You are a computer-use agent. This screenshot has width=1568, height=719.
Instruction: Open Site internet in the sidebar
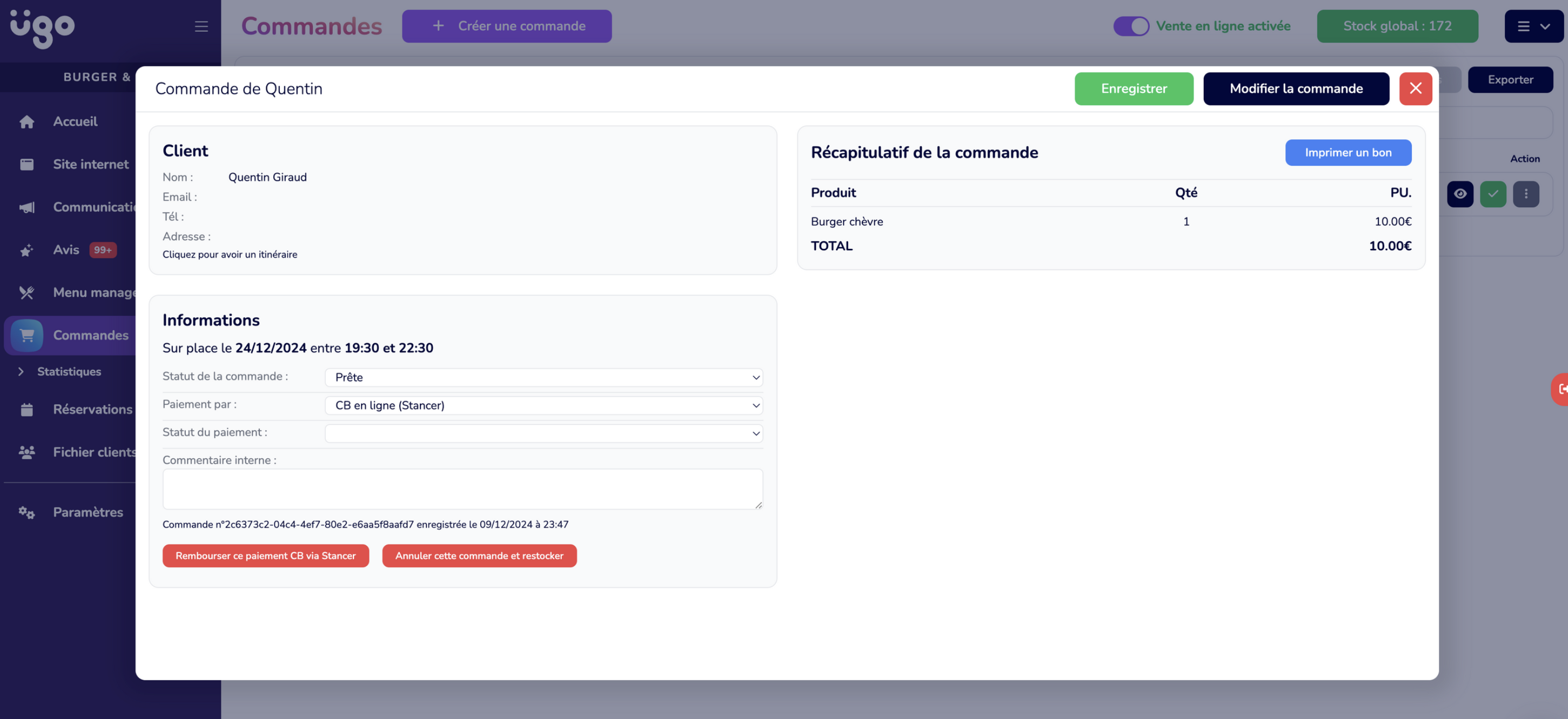(x=91, y=164)
